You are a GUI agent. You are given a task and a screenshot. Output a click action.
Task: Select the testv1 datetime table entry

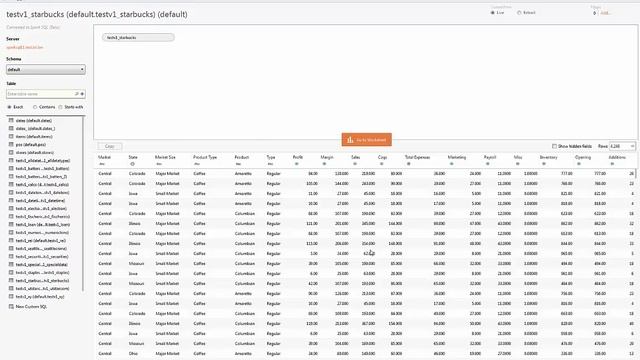(40, 200)
